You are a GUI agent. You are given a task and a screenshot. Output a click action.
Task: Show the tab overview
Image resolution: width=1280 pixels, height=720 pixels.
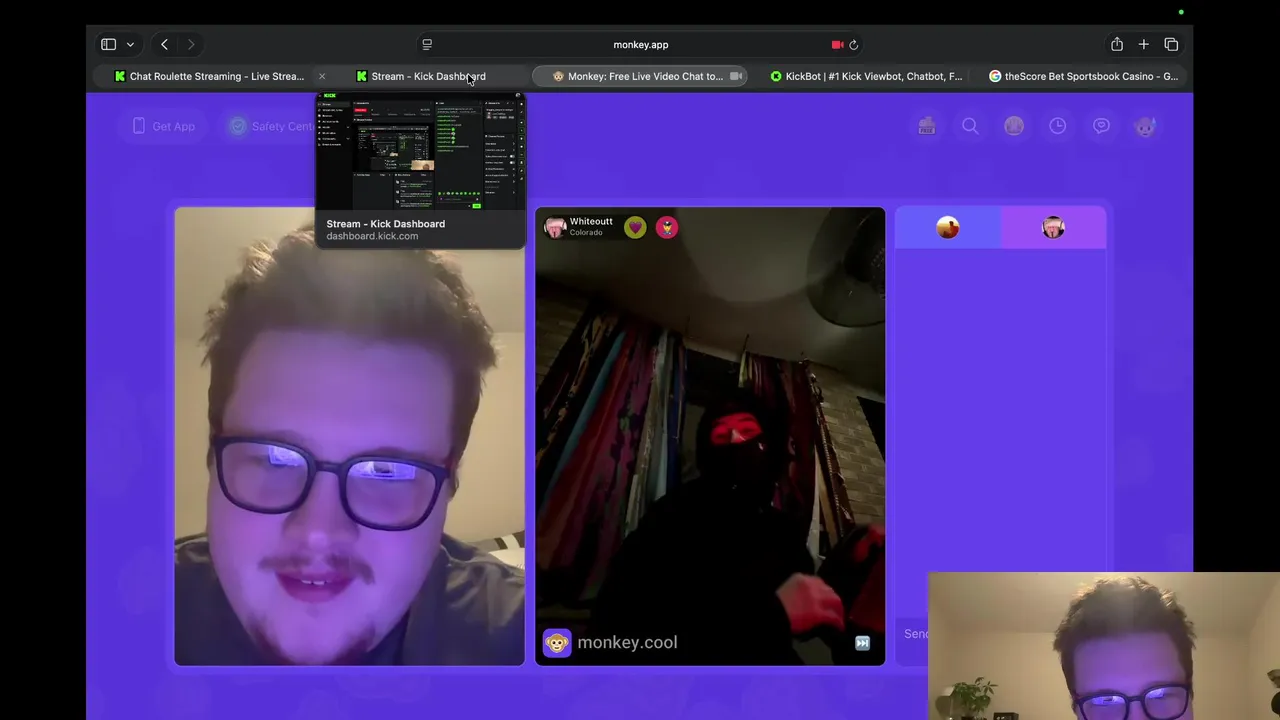coord(1171,44)
